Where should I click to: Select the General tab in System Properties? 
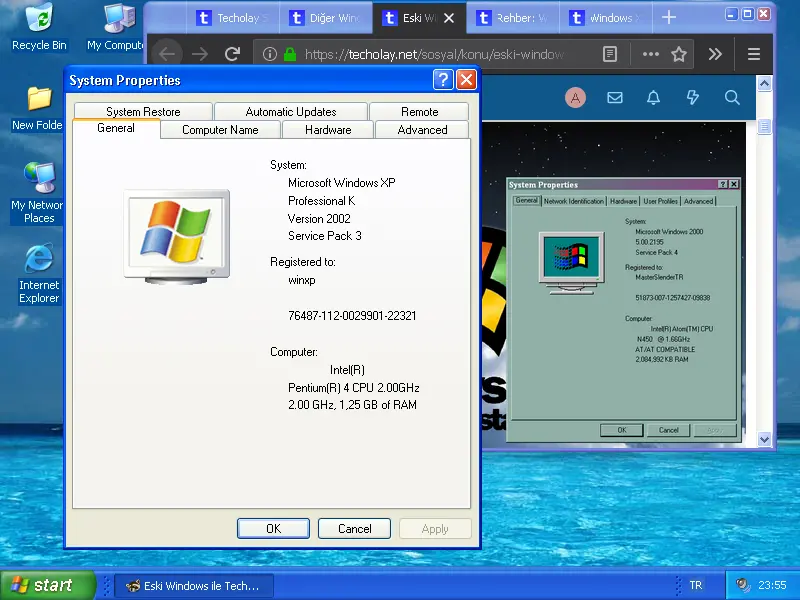116,128
